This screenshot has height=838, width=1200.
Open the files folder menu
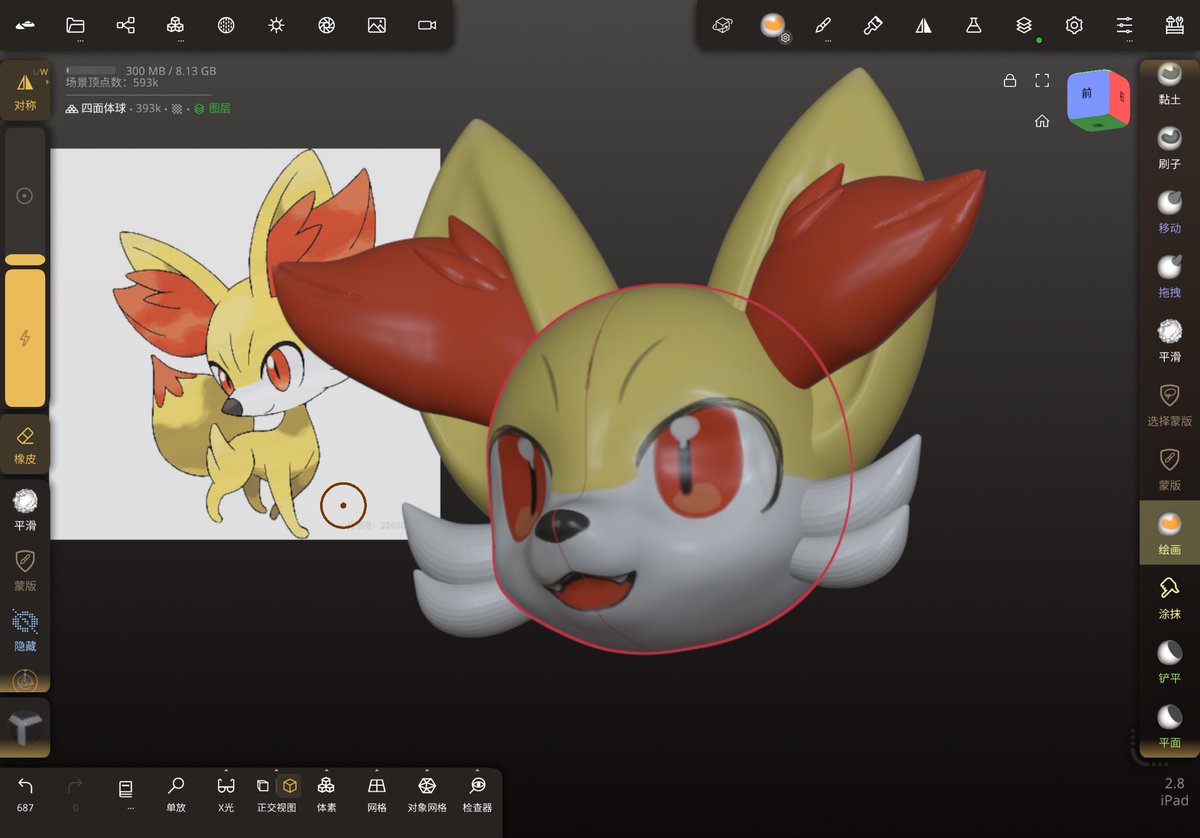click(75, 25)
